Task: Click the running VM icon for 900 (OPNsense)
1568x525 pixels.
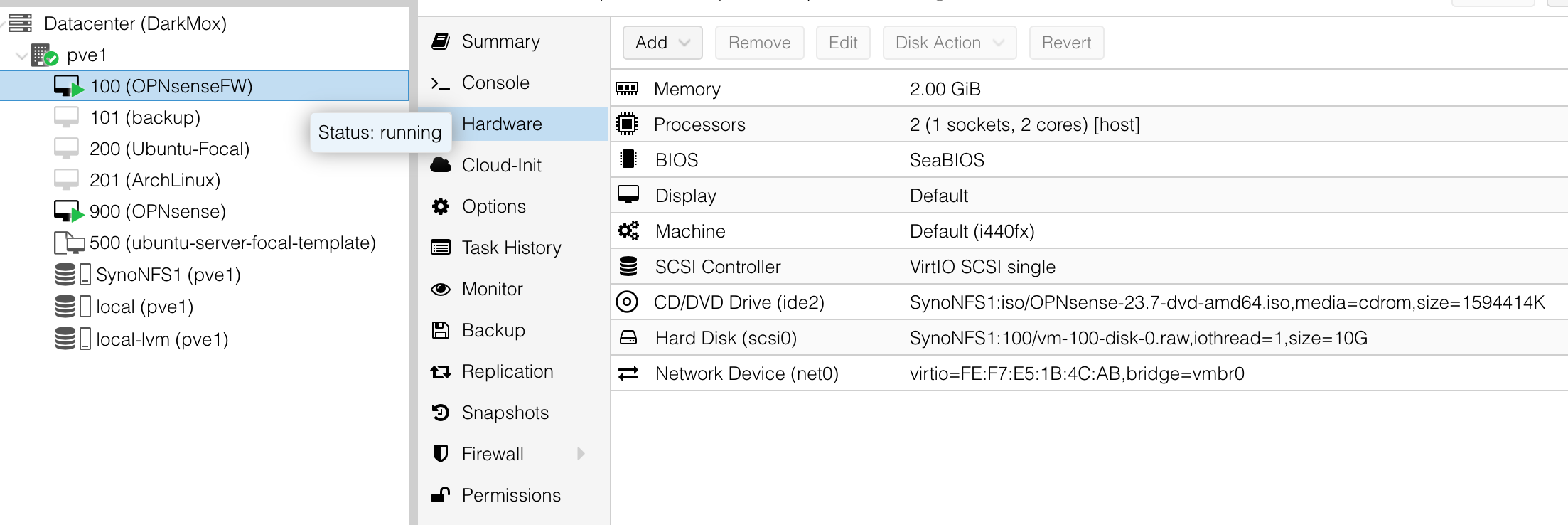Action: 69,211
